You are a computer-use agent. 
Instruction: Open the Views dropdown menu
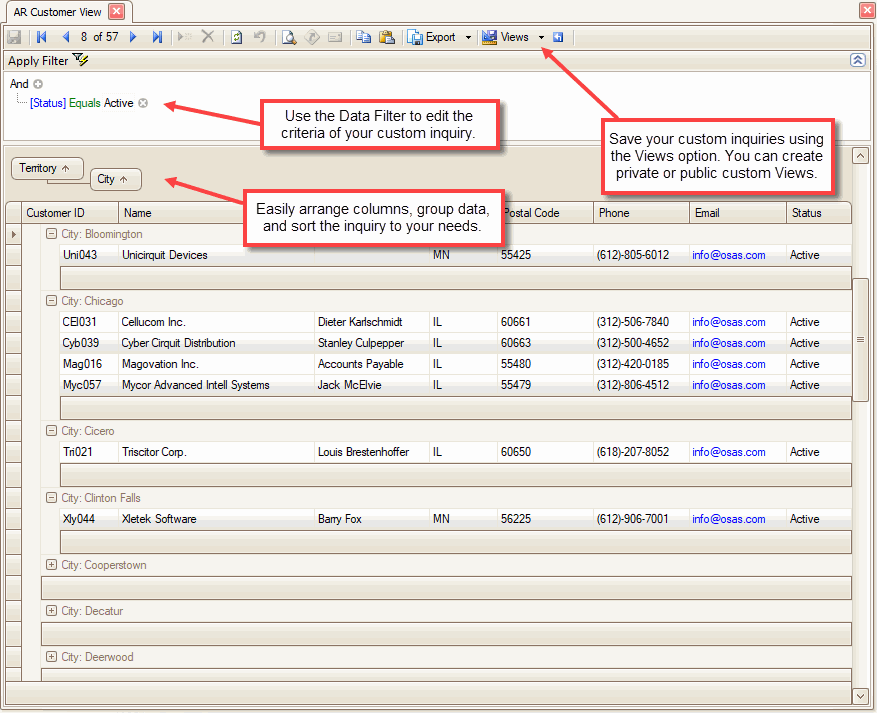[541, 37]
